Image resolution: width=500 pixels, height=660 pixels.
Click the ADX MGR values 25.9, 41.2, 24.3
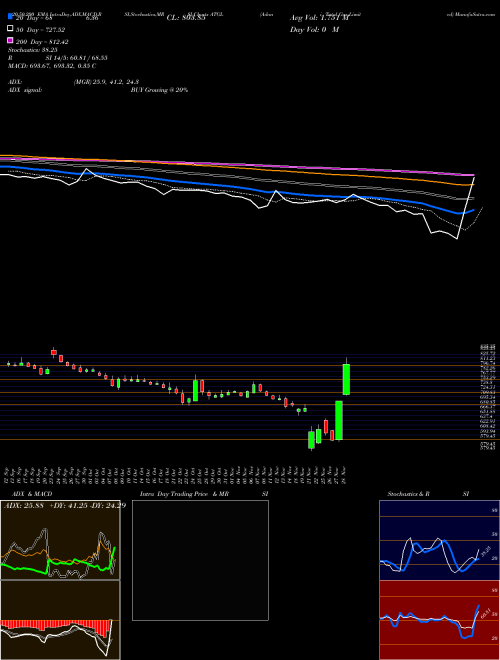pos(106,82)
